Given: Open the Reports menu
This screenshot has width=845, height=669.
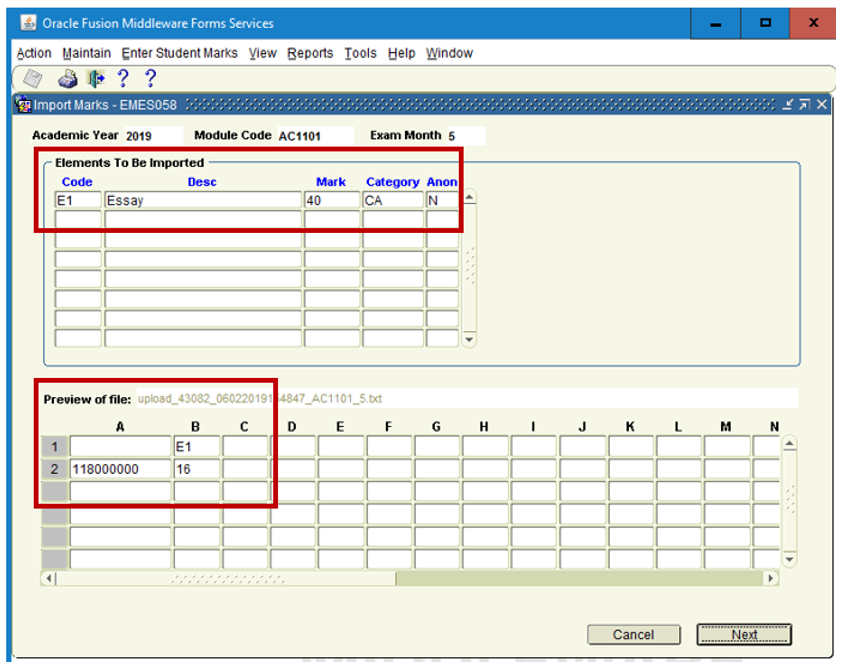Looking at the screenshot, I should pyautogui.click(x=310, y=53).
